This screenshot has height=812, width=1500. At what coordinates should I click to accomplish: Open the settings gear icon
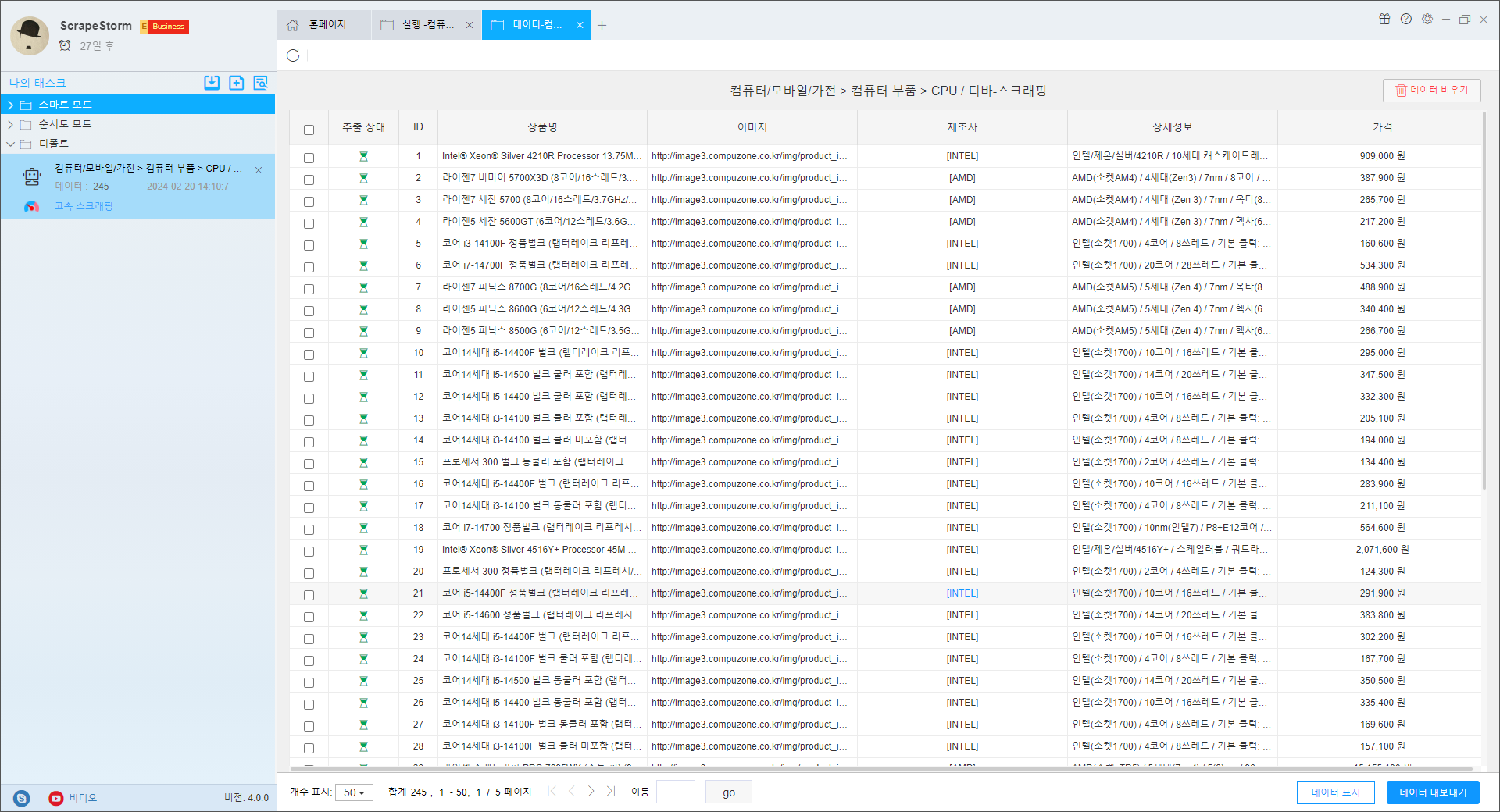tap(1427, 20)
